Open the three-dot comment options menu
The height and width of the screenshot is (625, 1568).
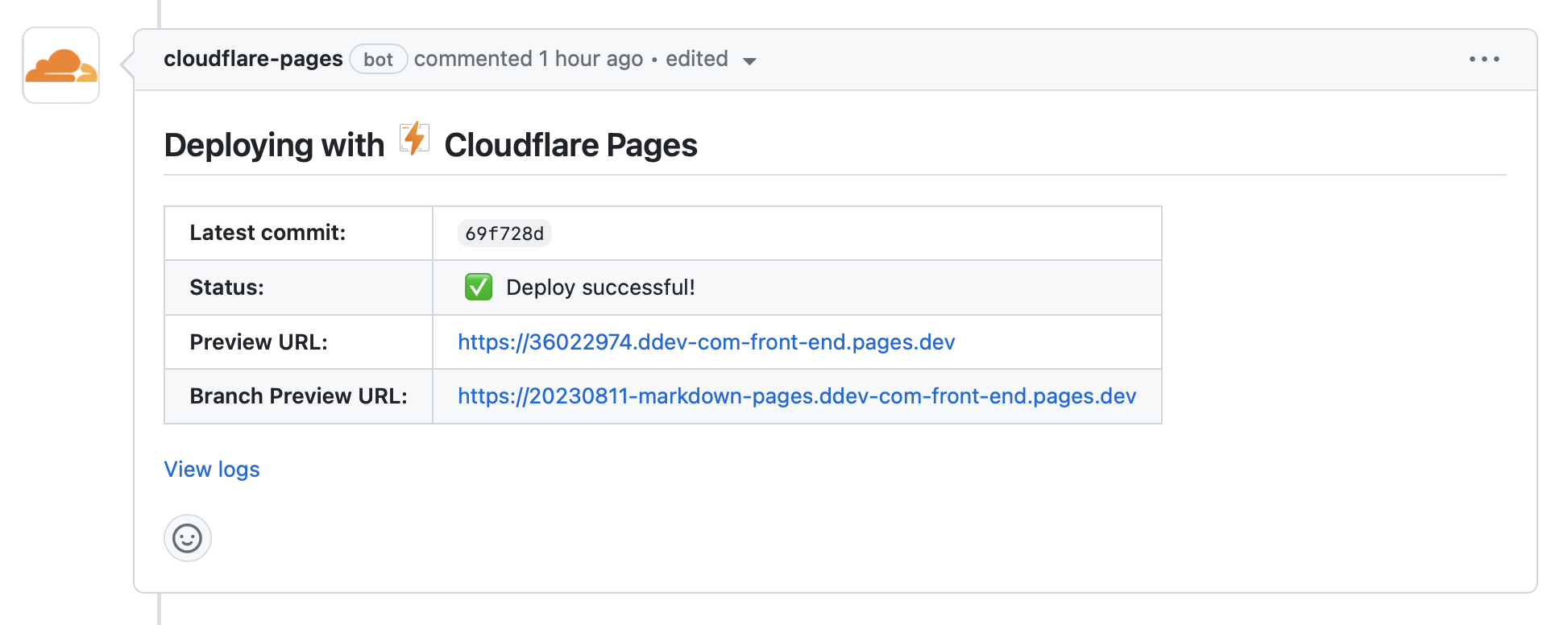tap(1483, 60)
